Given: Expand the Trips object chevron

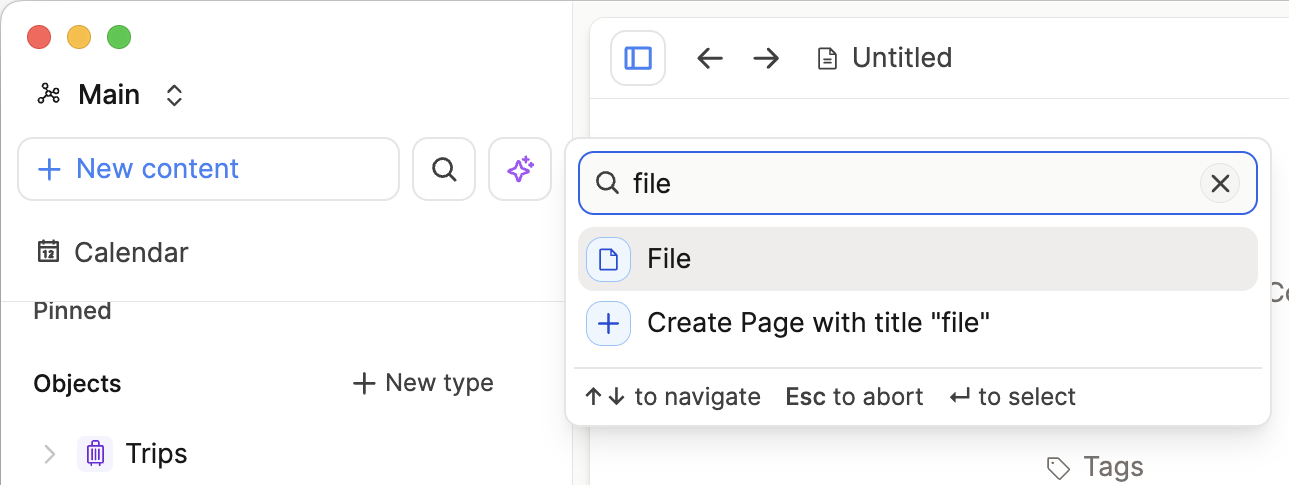Looking at the screenshot, I should pos(49,454).
